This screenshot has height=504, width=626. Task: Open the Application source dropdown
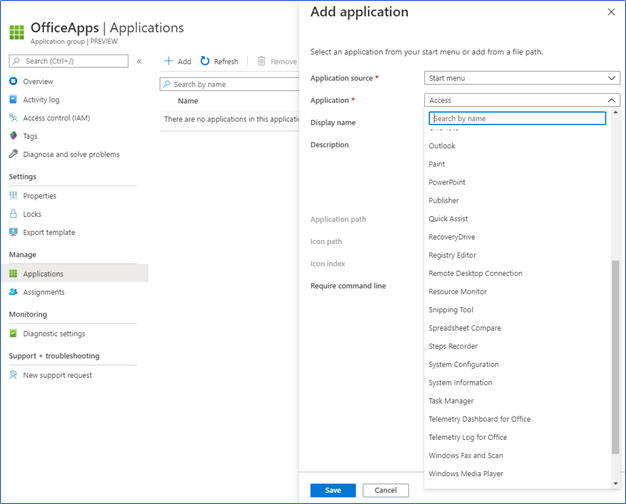tap(522, 78)
